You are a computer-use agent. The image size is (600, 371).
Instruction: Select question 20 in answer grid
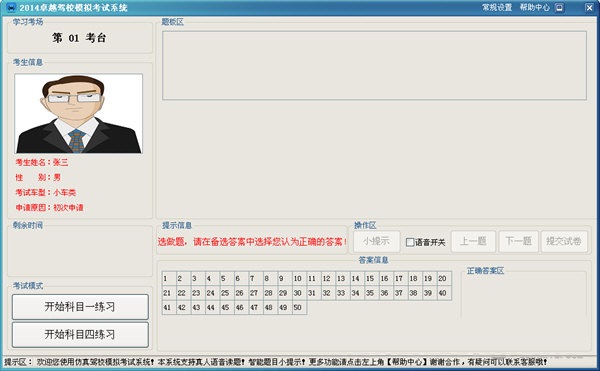pyautogui.click(x=444, y=278)
